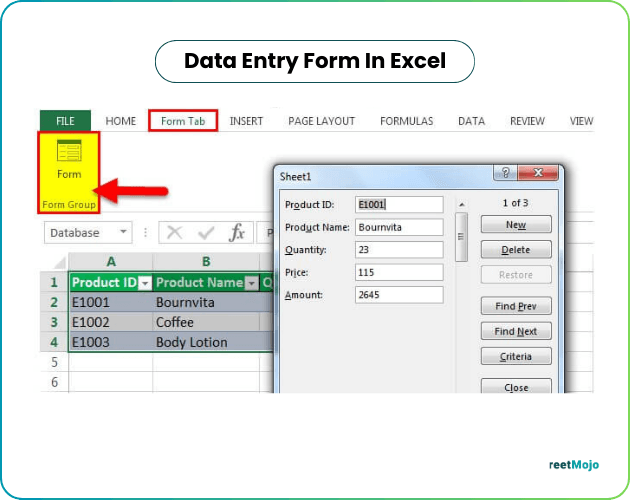
Task: Click the Price field showing 115
Action: (399, 272)
